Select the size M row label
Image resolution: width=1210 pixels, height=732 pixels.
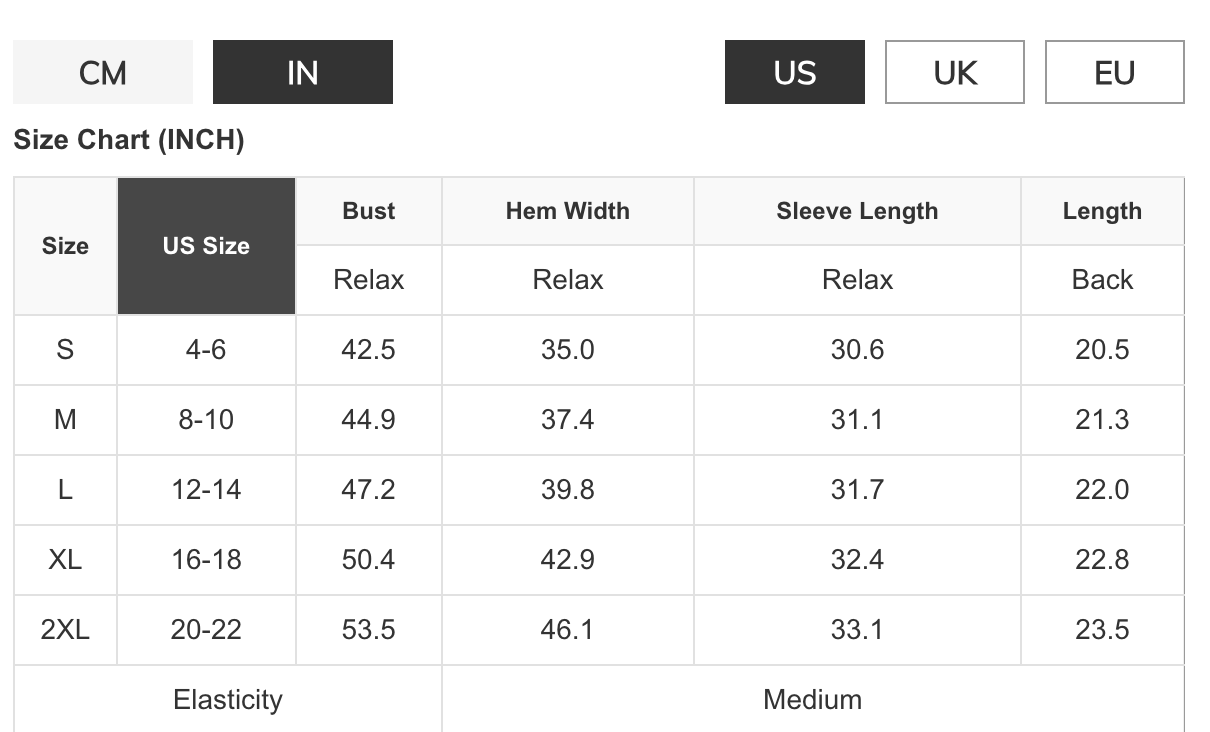pyautogui.click(x=65, y=420)
